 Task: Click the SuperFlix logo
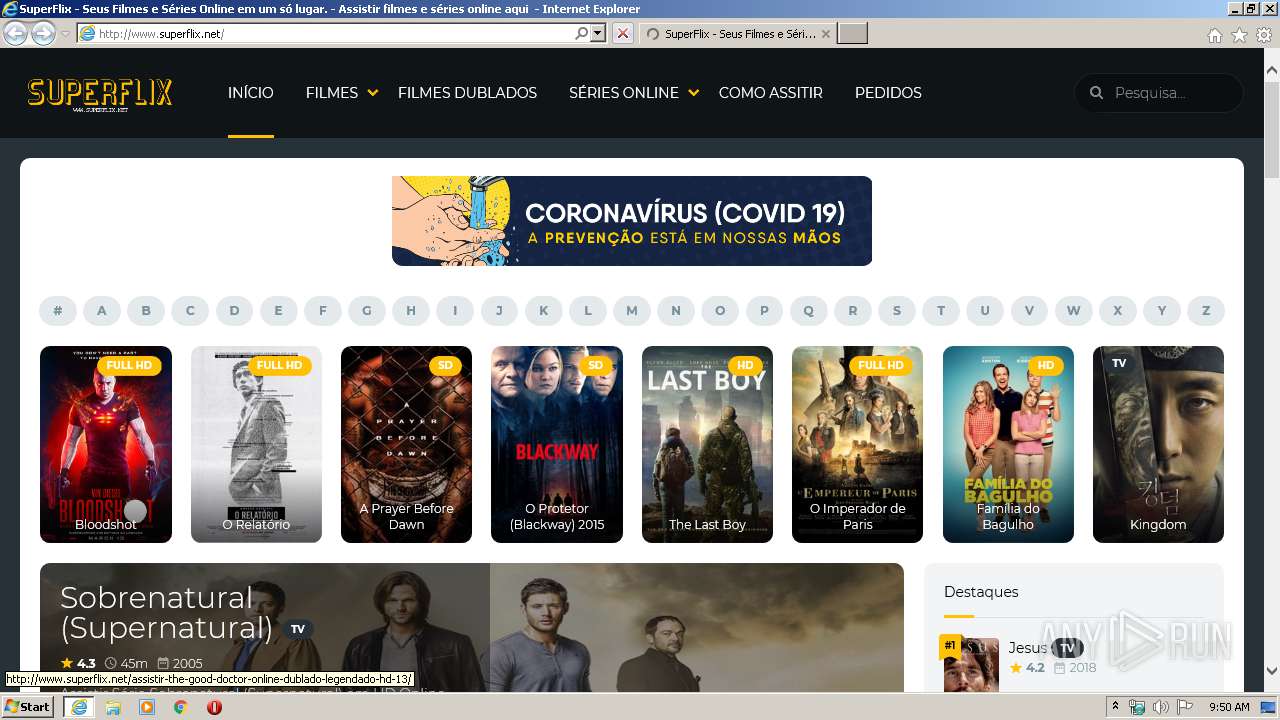pos(100,94)
